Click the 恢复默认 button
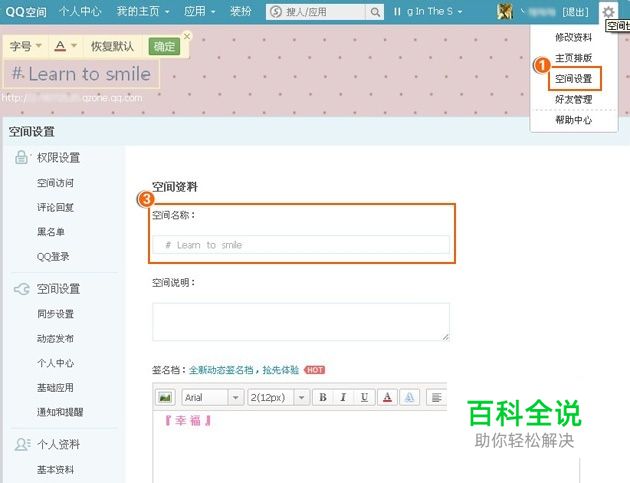The height and width of the screenshot is (483, 630). 112,46
